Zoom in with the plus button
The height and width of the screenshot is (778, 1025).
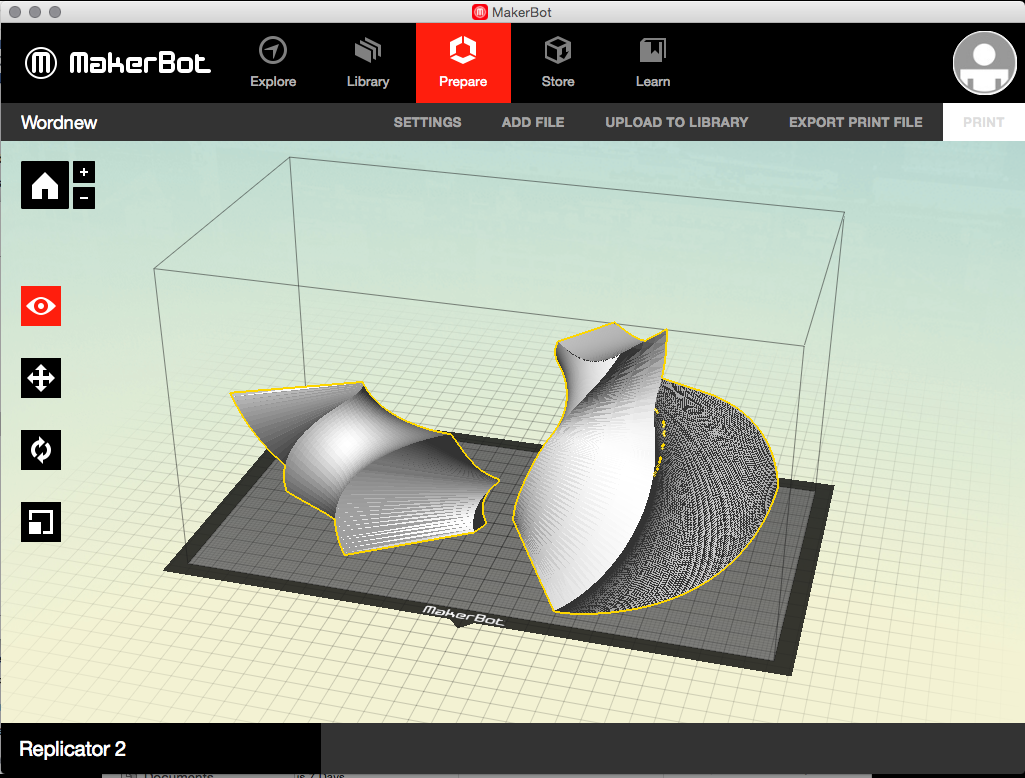coord(84,172)
